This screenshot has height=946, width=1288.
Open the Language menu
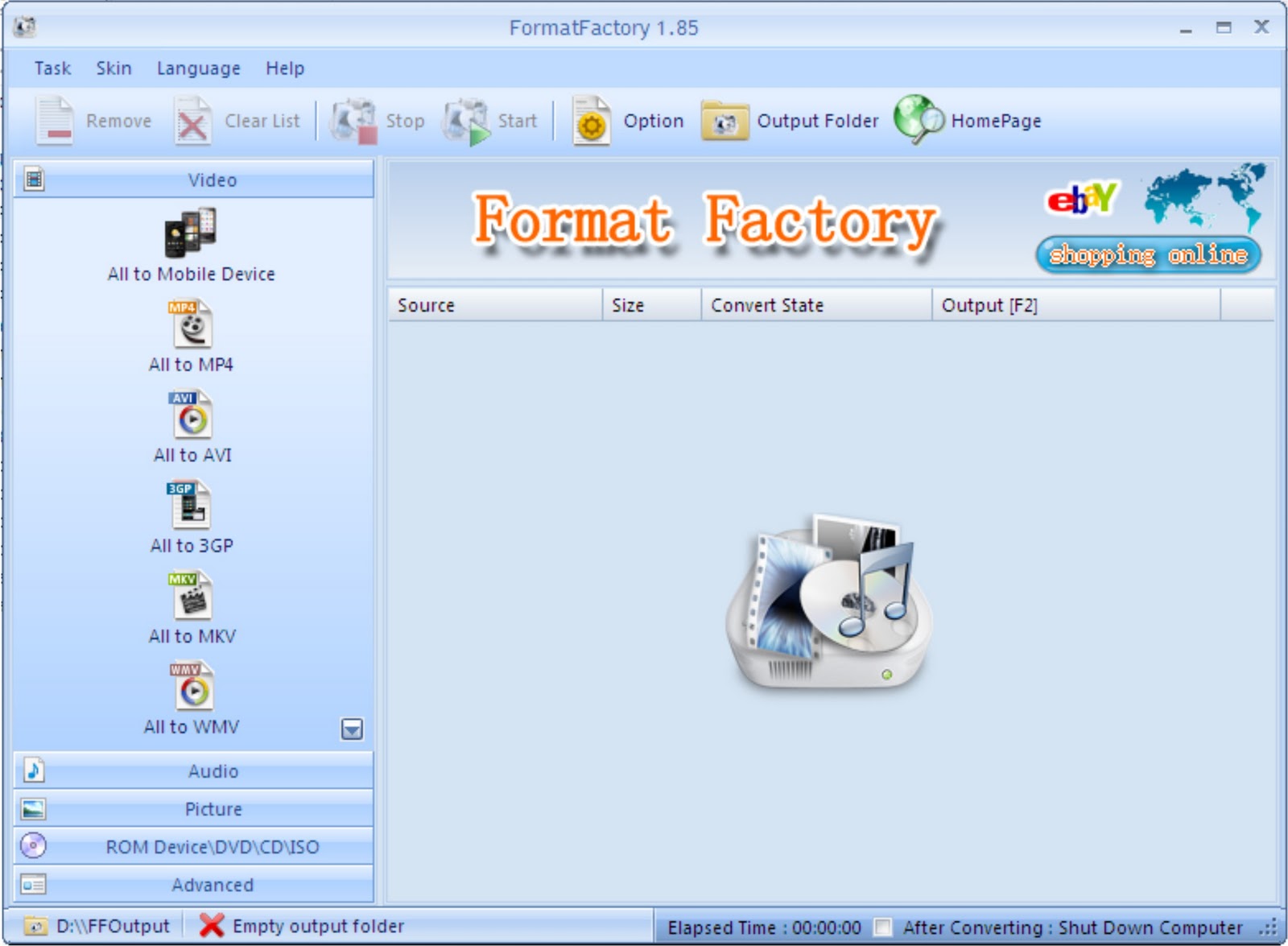pos(198,68)
